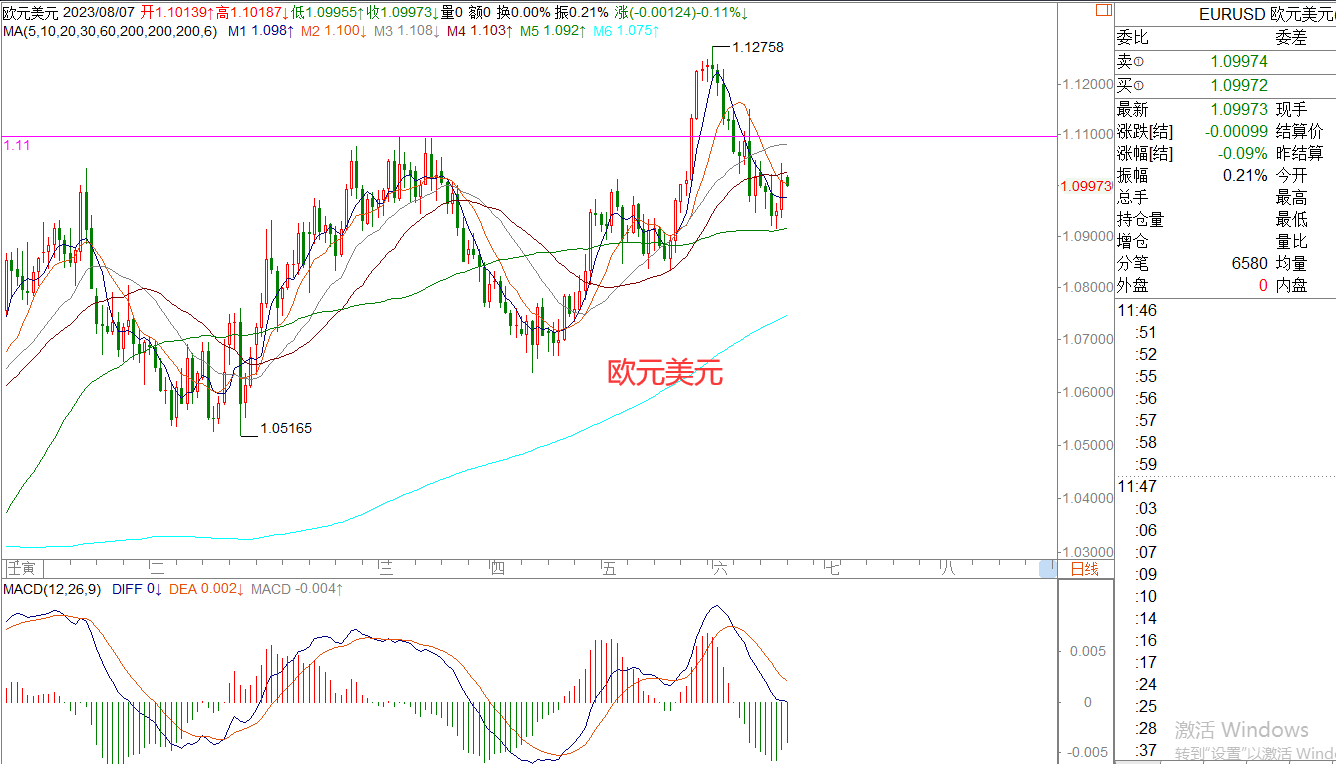This screenshot has height=764, width=1336.
Task: Select the magenta 1.11 horizontal line label
Action: tap(17, 145)
